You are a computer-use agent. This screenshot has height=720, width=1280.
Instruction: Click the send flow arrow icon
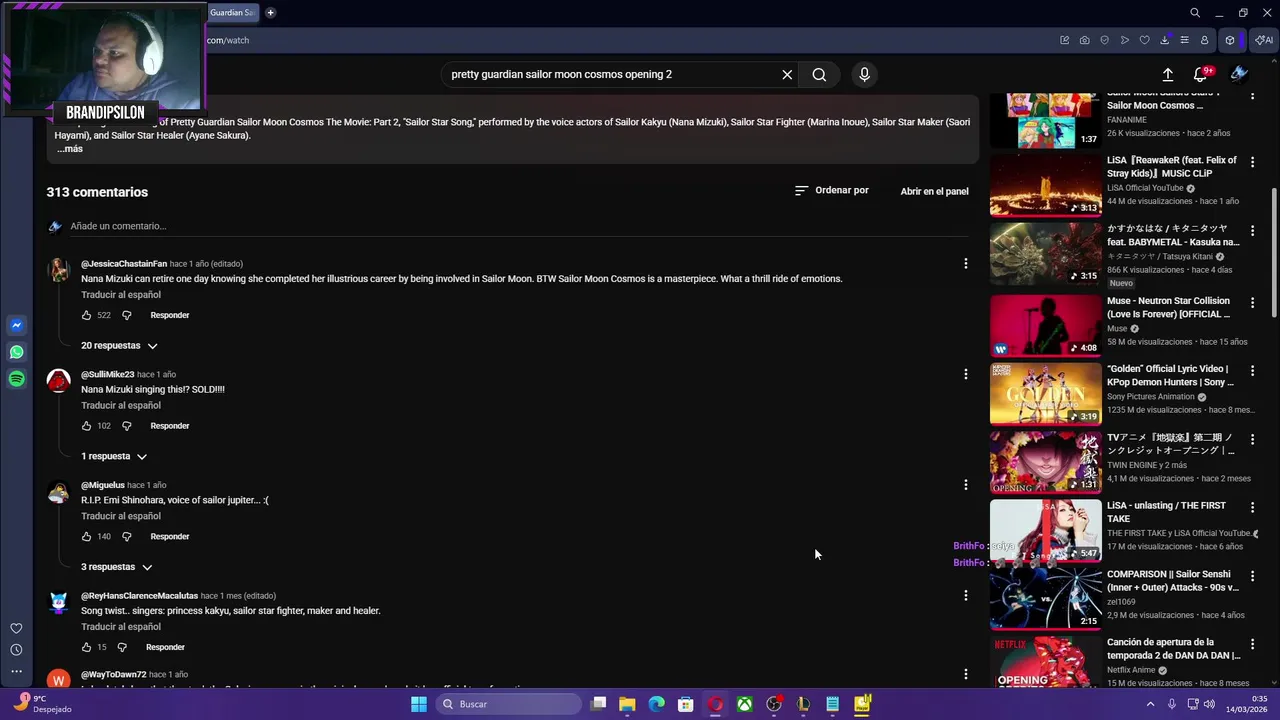1124,40
